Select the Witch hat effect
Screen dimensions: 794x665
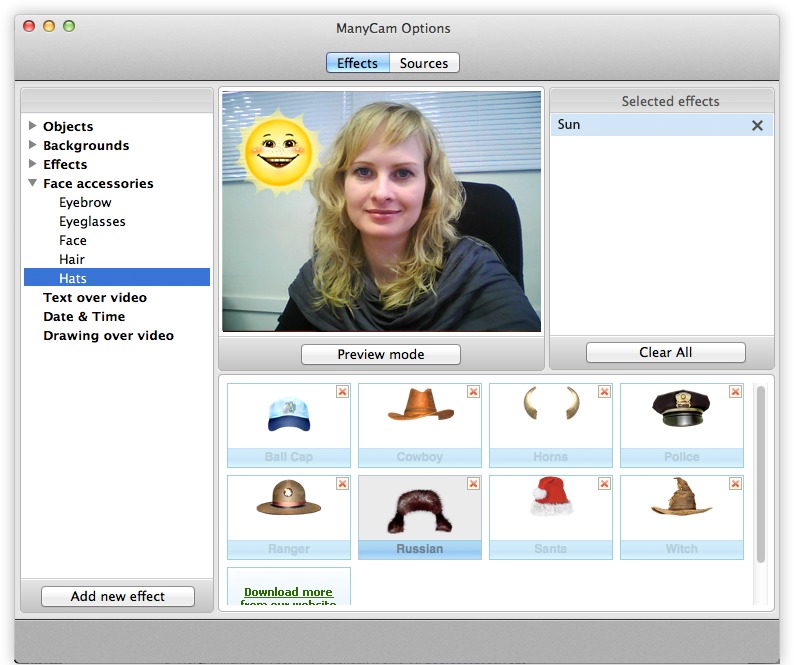coord(681,509)
